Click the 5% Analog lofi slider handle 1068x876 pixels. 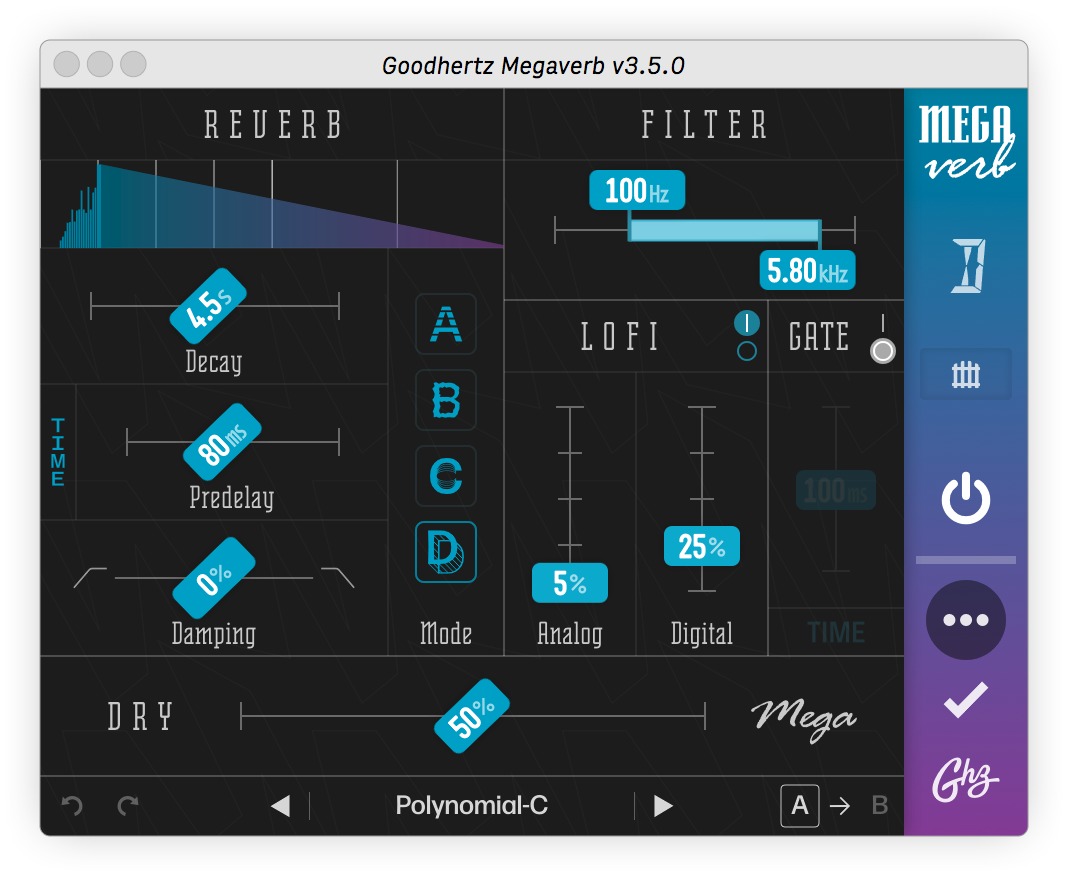(569, 583)
